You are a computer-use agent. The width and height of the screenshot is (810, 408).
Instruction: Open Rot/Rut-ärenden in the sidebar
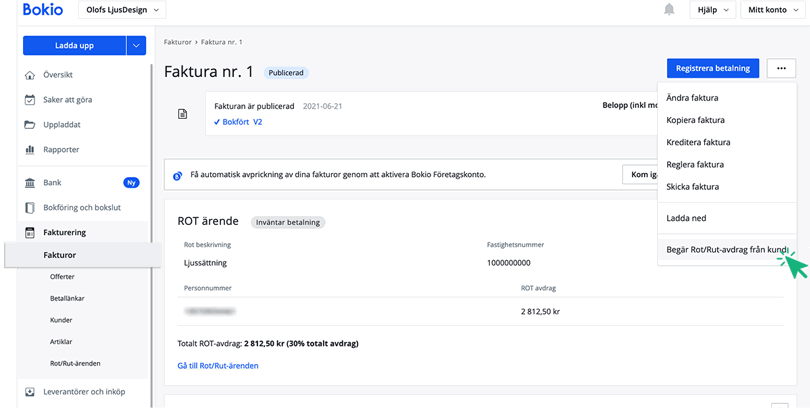(x=75, y=363)
